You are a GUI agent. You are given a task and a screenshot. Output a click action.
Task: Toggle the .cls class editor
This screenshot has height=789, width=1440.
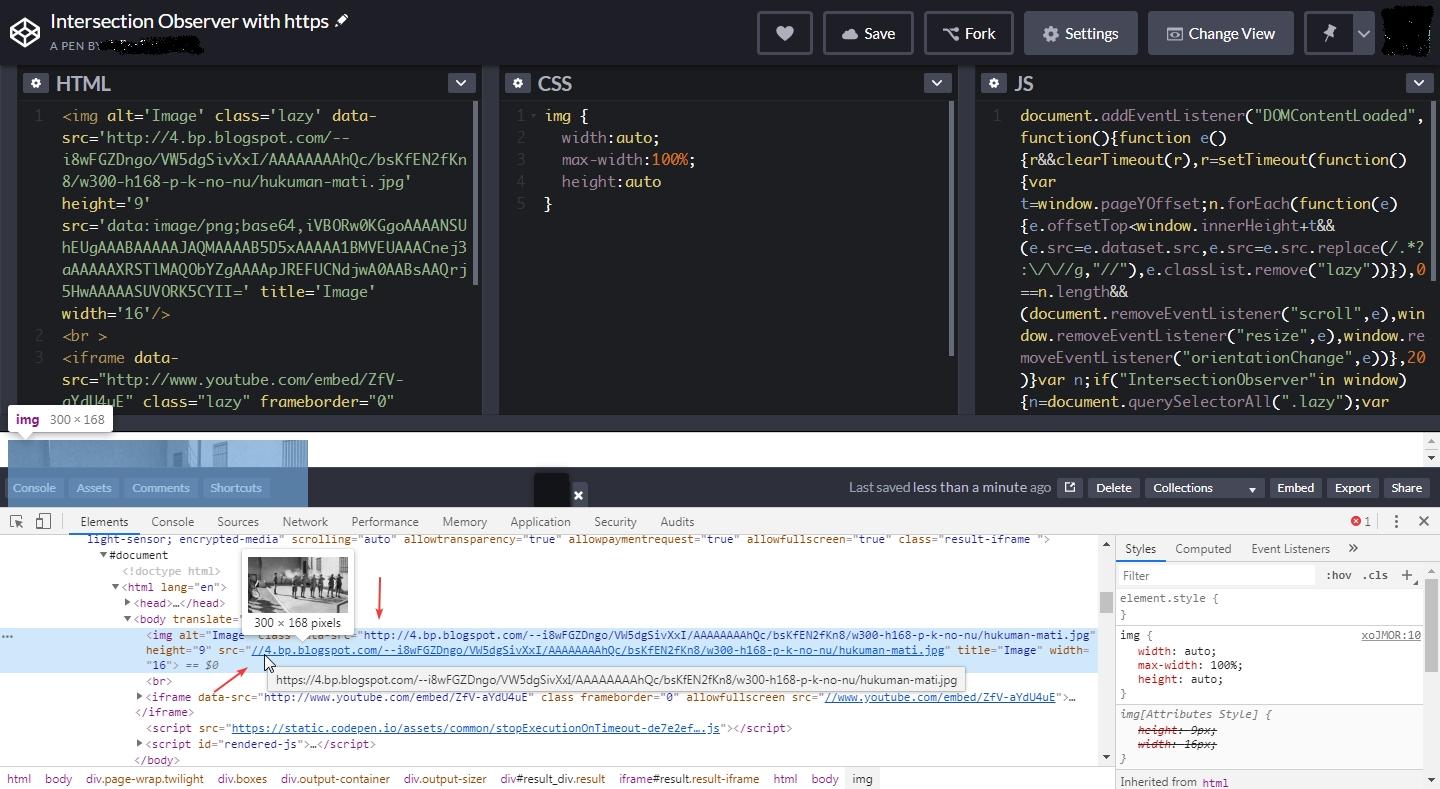pyautogui.click(x=1377, y=576)
